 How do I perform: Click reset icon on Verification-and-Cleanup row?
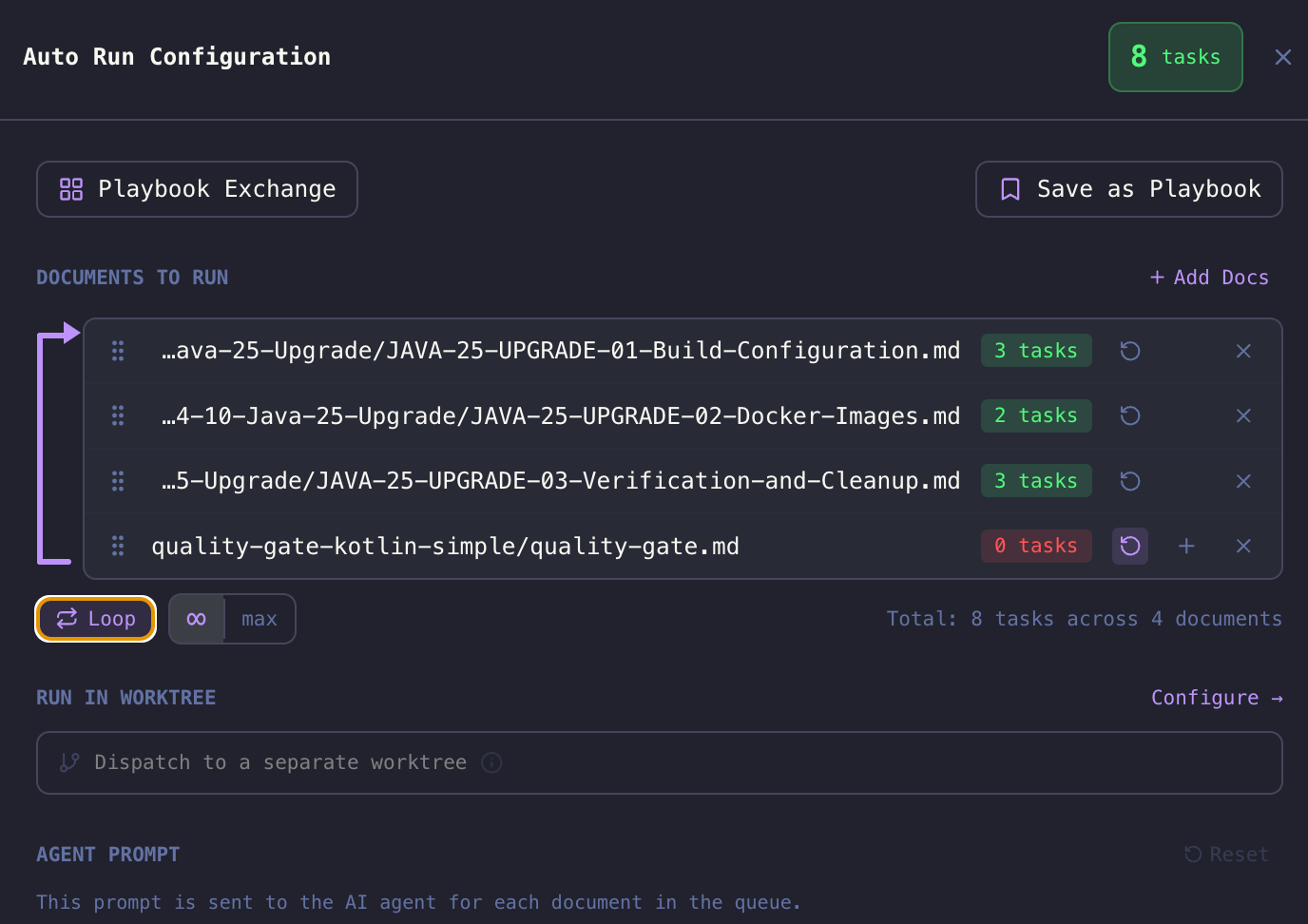pos(1129,481)
